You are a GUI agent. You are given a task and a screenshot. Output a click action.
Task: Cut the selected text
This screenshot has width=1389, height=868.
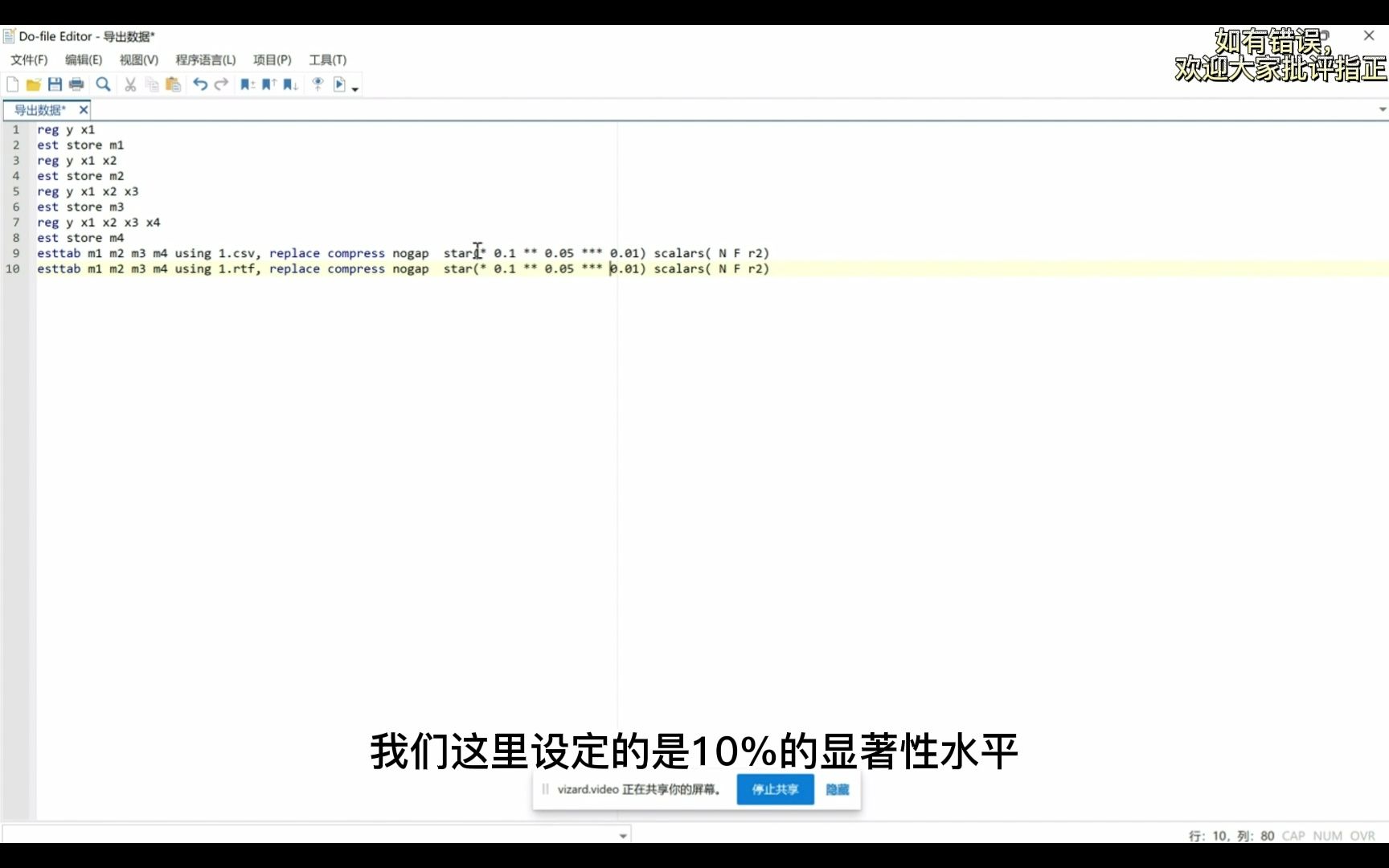tap(129, 84)
